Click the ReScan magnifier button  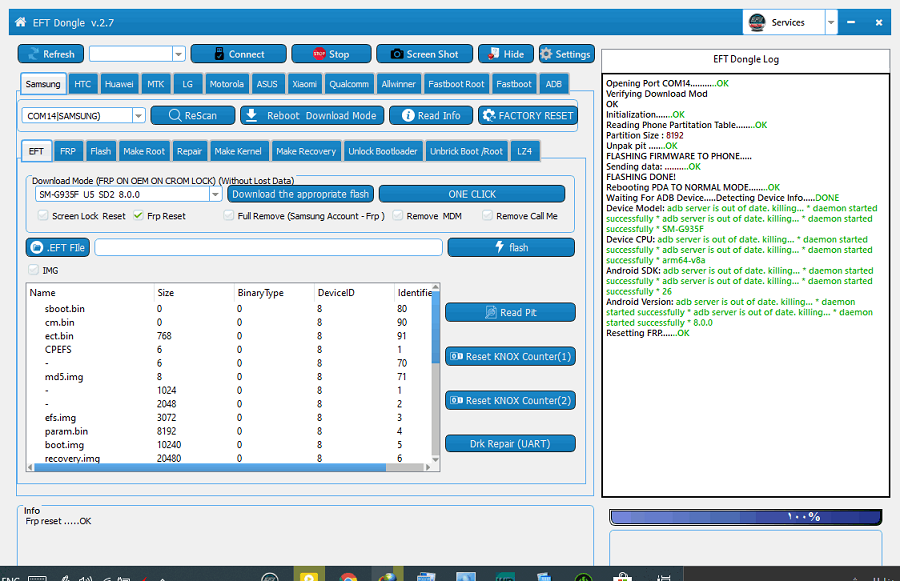pyautogui.click(x=193, y=115)
